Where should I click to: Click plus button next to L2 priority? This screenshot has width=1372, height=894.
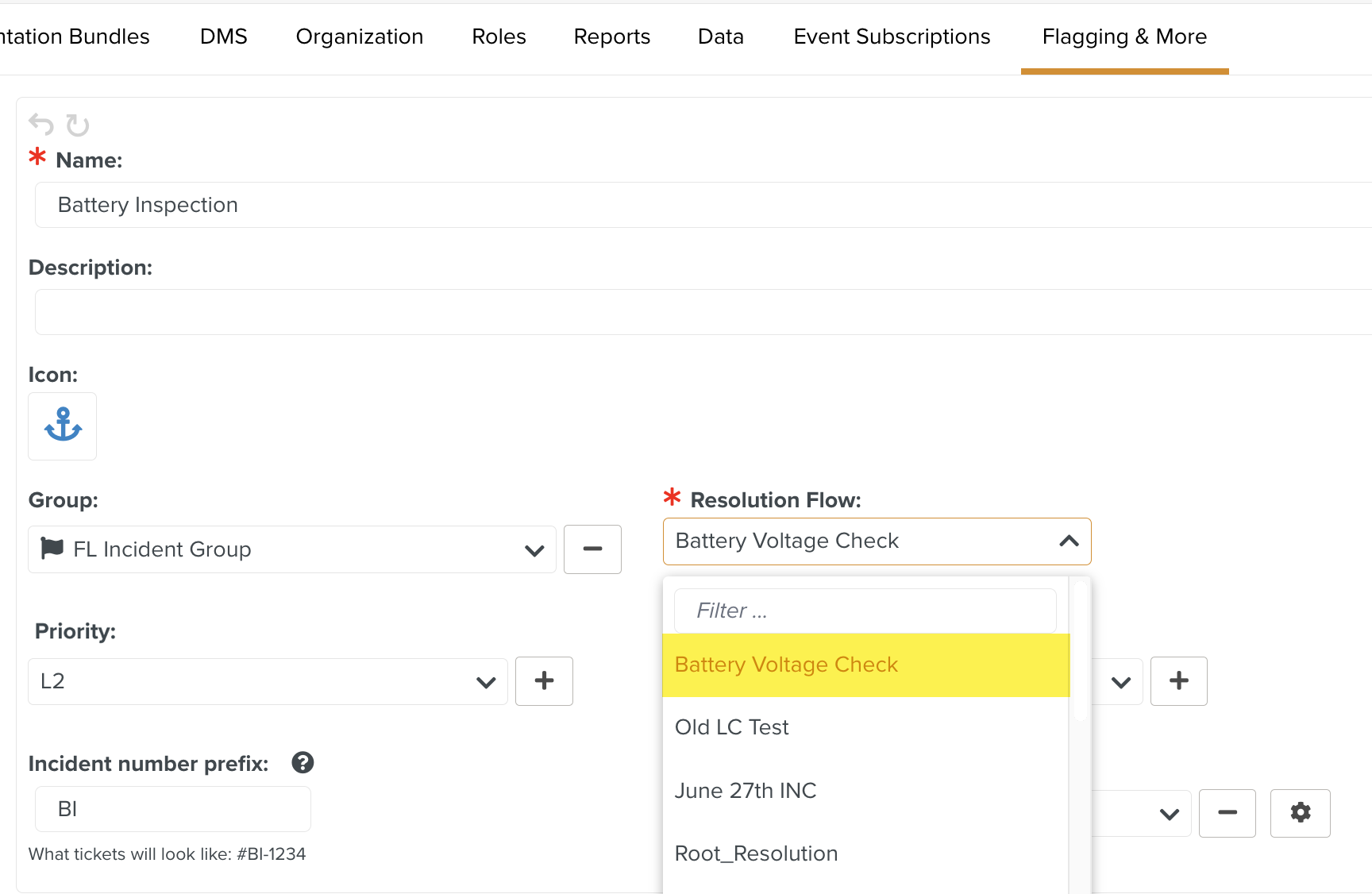coord(544,681)
